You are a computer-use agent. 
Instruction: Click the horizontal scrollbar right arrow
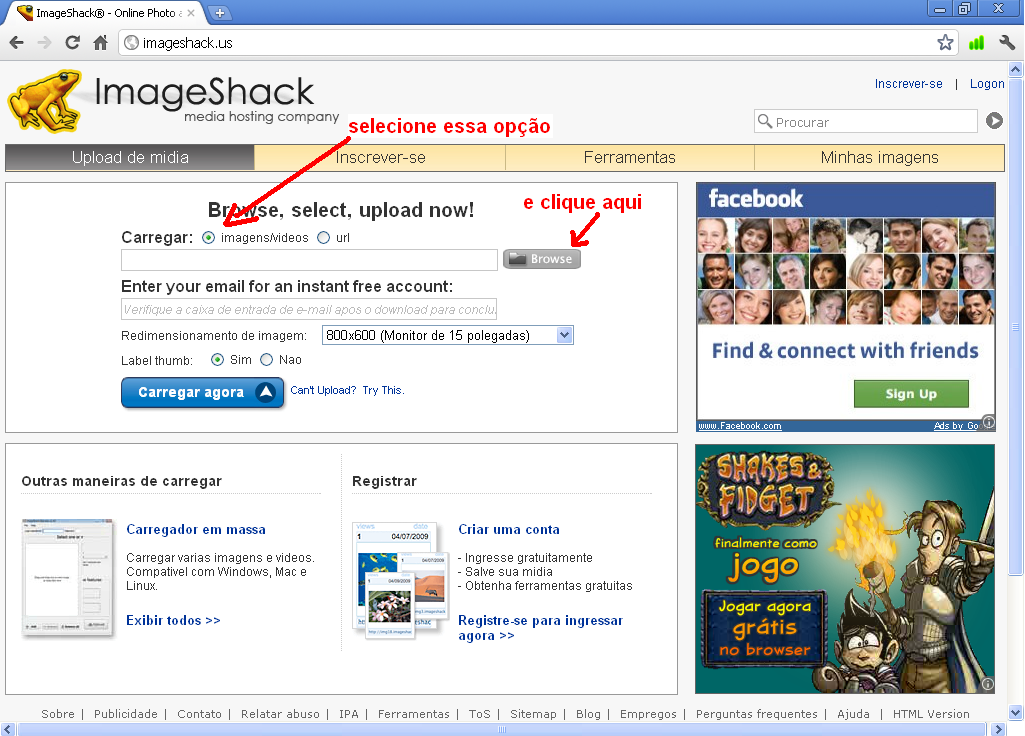pyautogui.click(x=998, y=729)
